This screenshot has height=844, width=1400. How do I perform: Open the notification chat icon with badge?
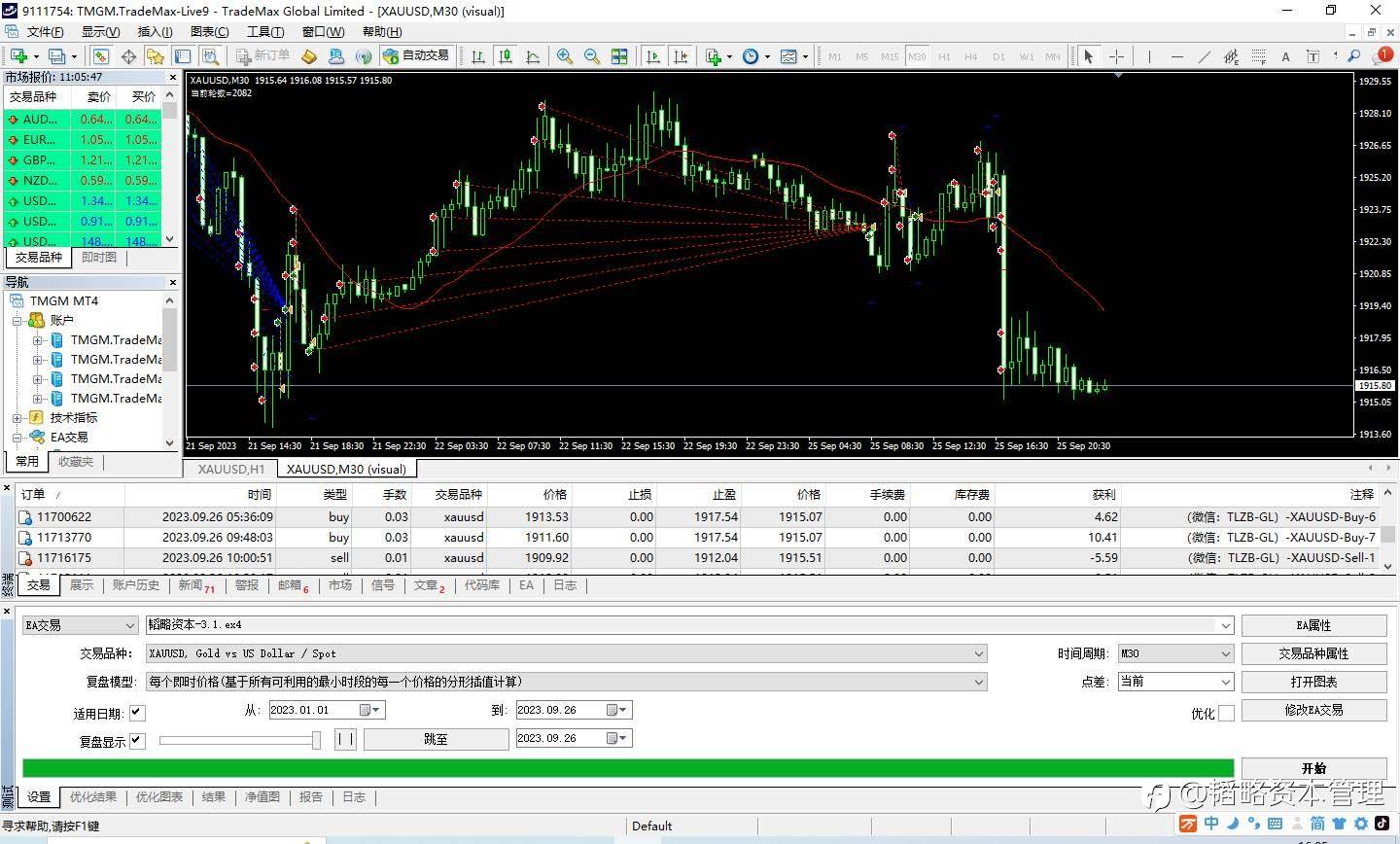pyautogui.click(x=1382, y=56)
